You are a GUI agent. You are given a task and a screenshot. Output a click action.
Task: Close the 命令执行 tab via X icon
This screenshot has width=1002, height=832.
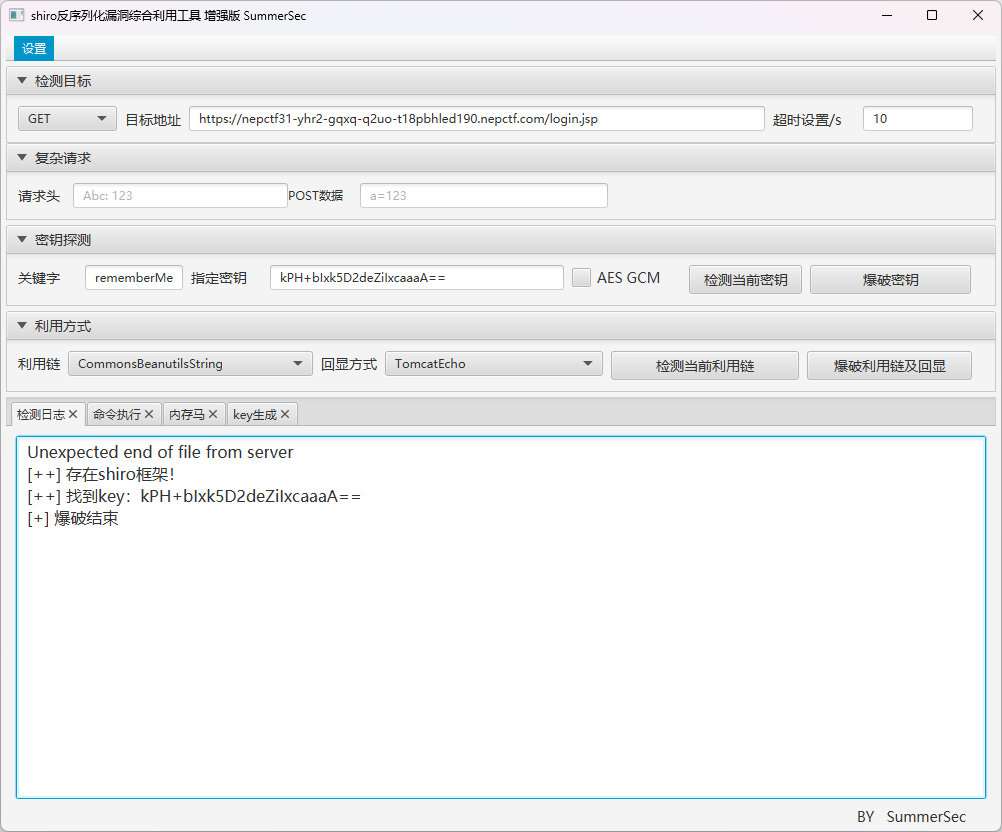(149, 414)
